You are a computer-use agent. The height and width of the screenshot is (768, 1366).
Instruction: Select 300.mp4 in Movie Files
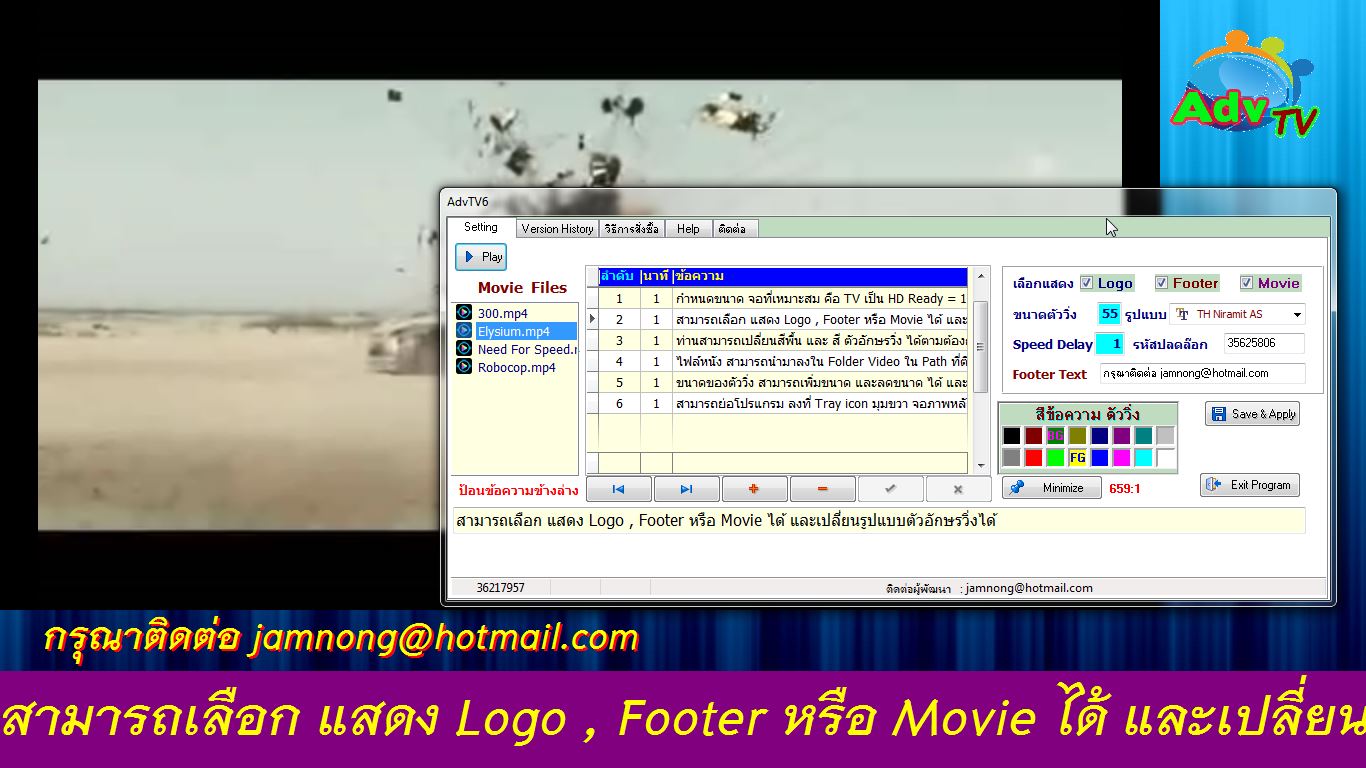(503, 313)
